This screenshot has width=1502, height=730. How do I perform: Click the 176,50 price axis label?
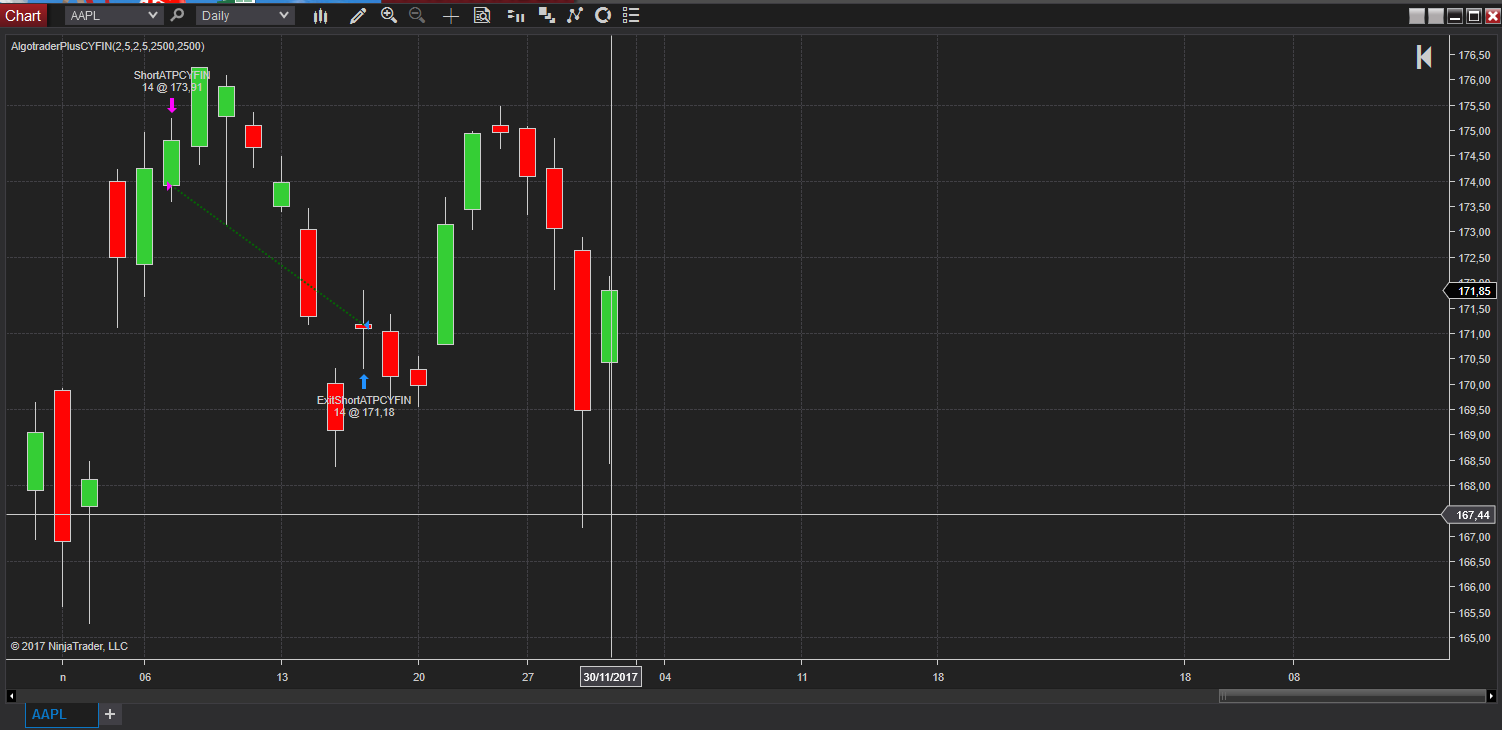click(1476, 55)
